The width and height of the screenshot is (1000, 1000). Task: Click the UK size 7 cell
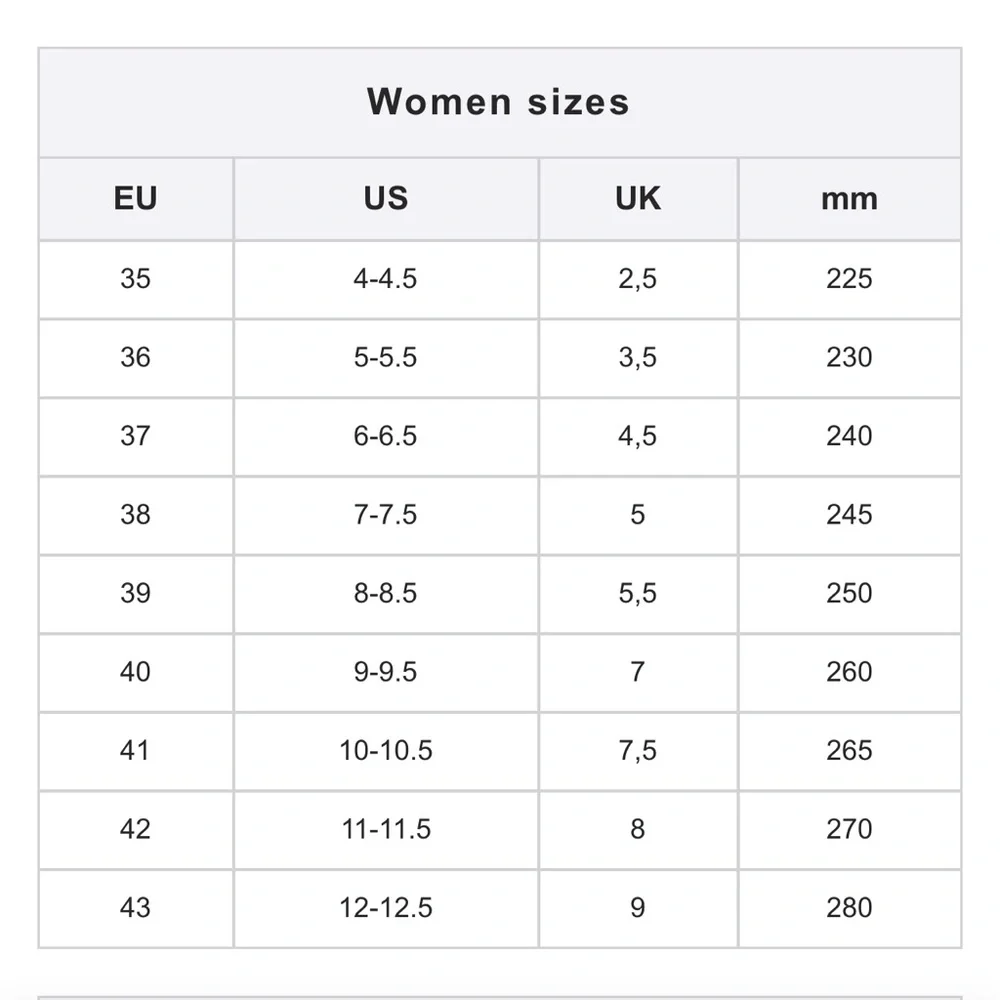coord(637,672)
